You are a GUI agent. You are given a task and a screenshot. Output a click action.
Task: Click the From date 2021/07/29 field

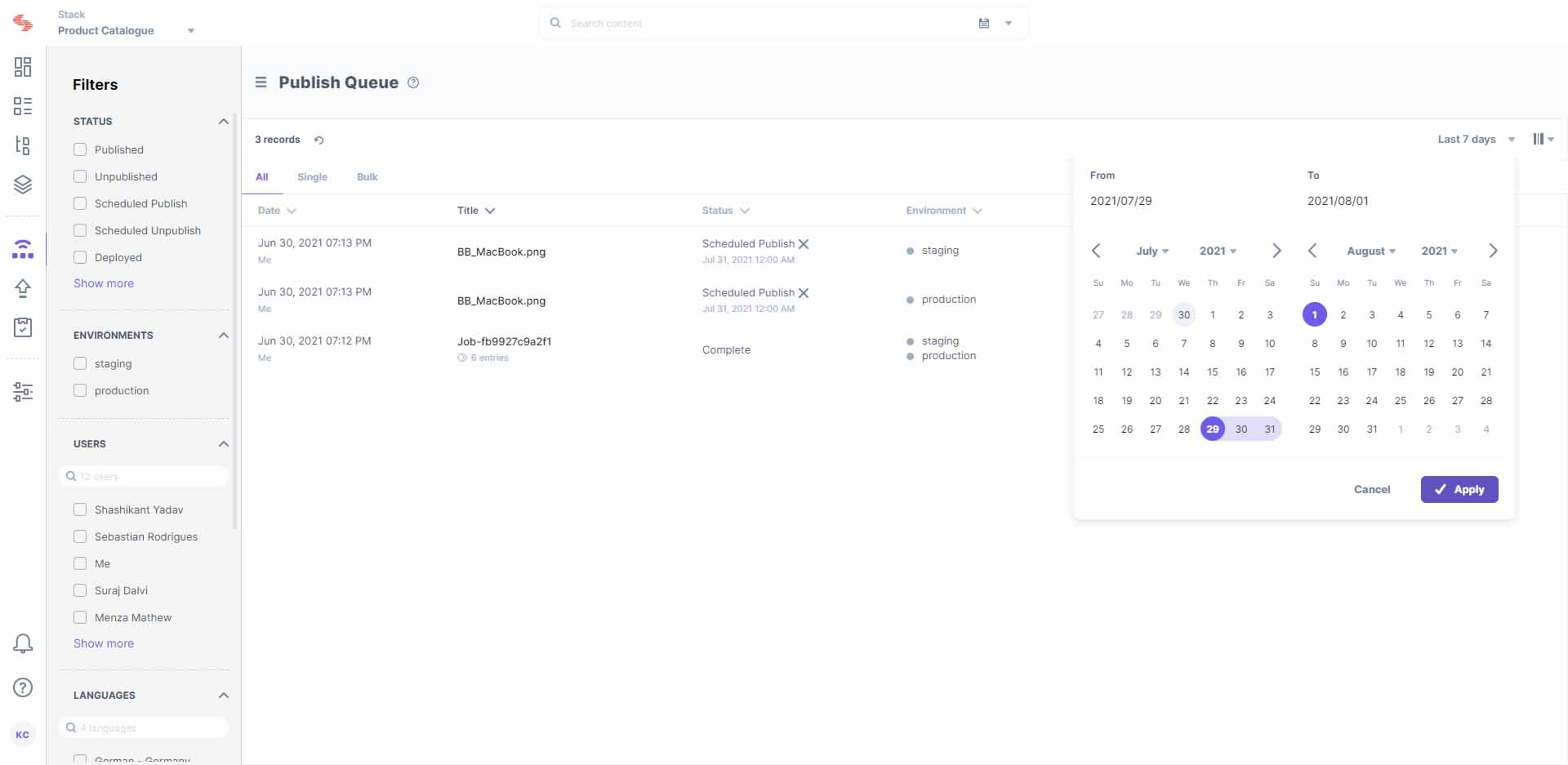click(x=1120, y=201)
